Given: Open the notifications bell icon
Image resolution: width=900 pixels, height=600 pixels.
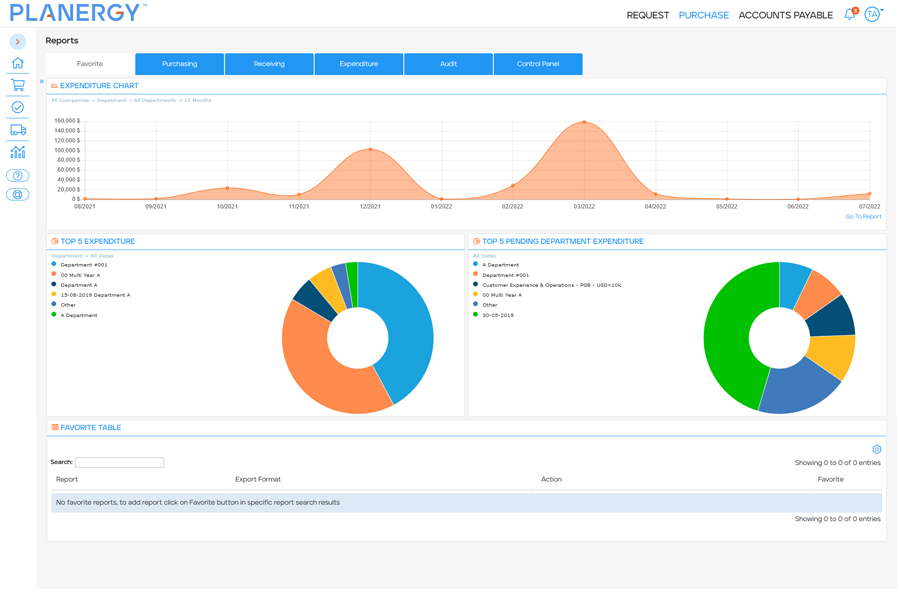Looking at the screenshot, I should point(850,15).
